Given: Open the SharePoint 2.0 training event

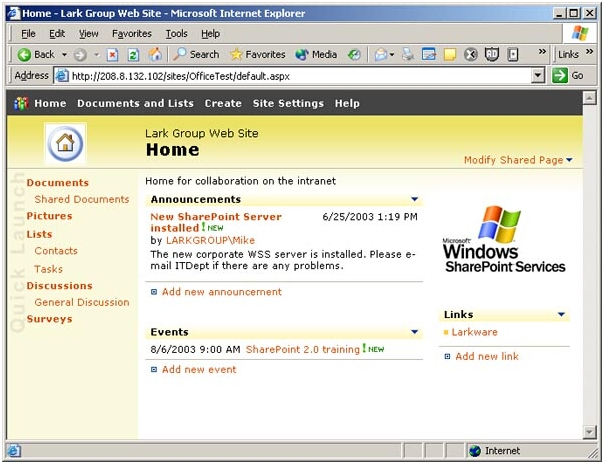Looking at the screenshot, I should point(302,349).
